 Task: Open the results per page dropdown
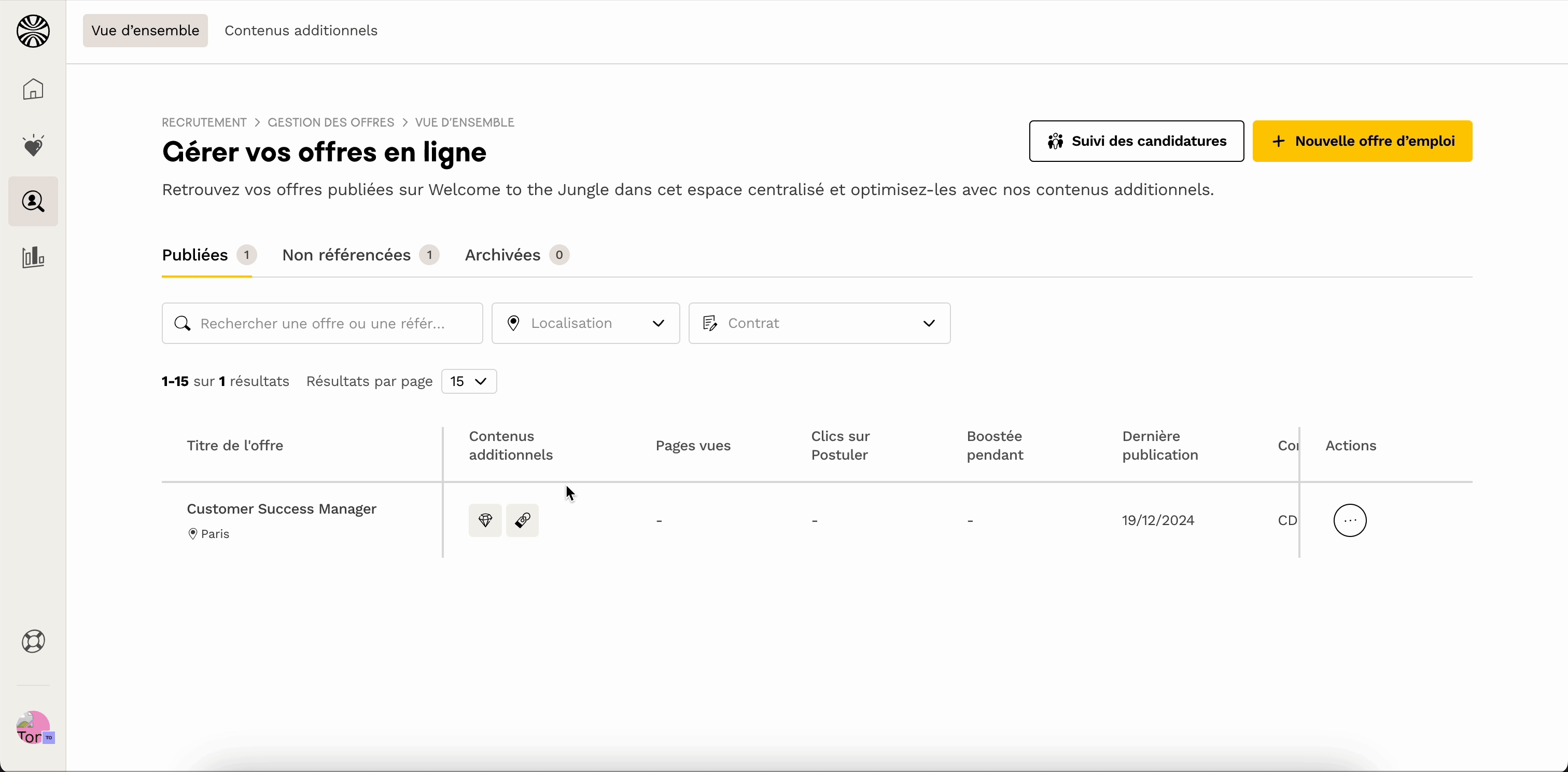[x=469, y=381]
